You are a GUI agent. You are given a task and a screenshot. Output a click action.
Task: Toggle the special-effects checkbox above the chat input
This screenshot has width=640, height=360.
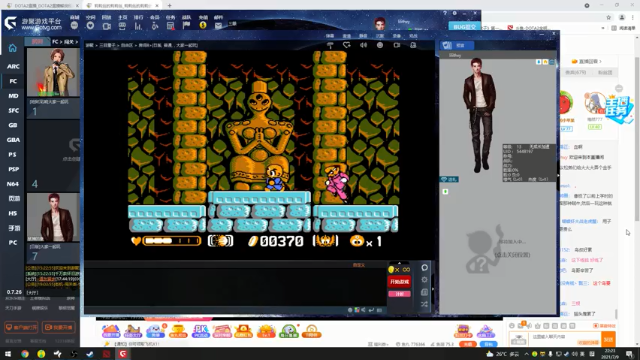click(596, 326)
